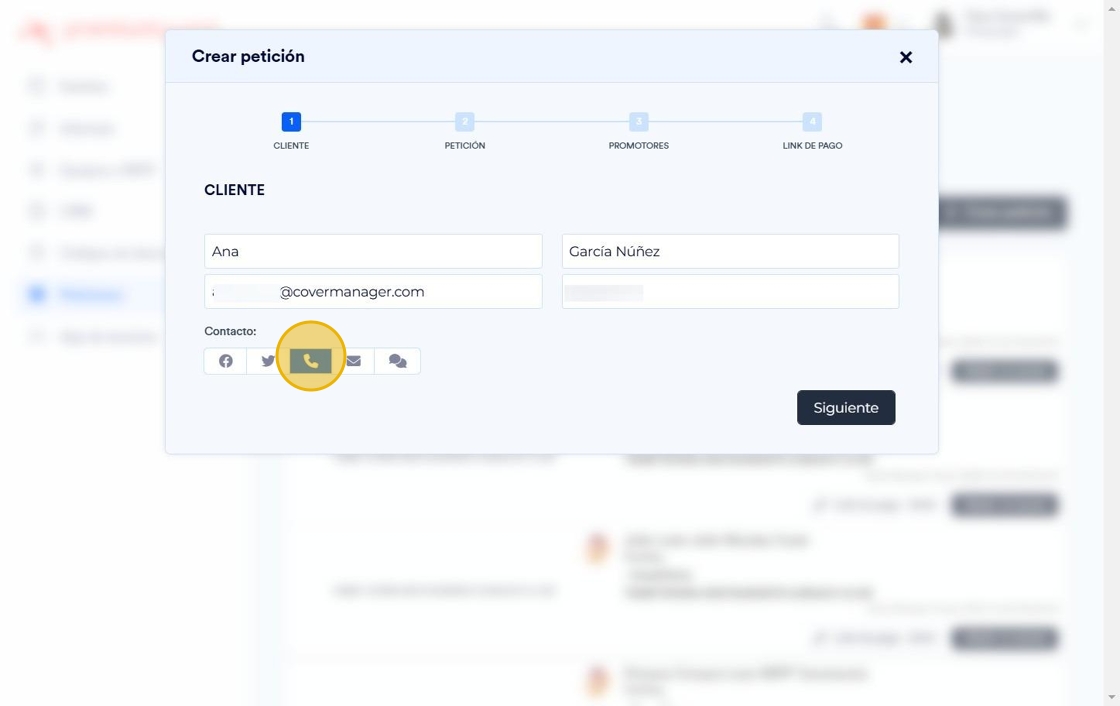This screenshot has height=706, width=1120.
Task: Jump to step 2 Petición
Action: pyautogui.click(x=465, y=122)
